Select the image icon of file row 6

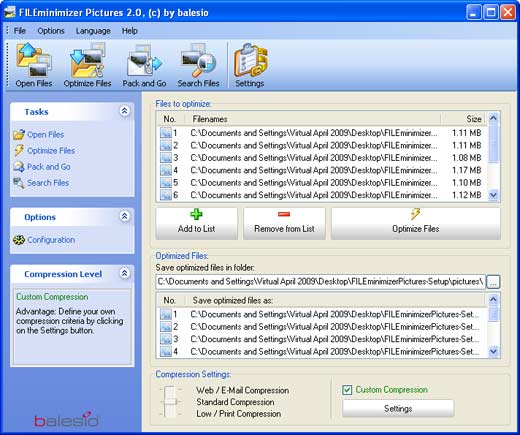[x=166, y=195]
